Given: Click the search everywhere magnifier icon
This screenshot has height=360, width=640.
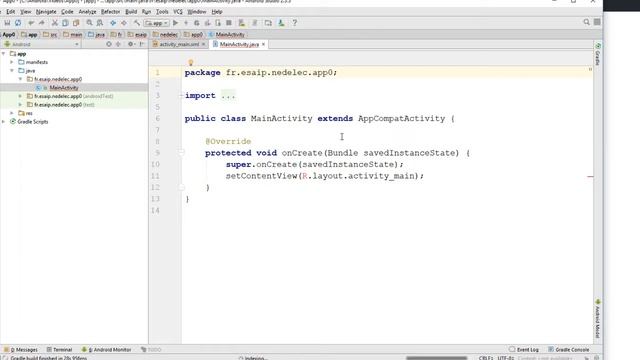Looking at the screenshot, I should pos(587,22).
